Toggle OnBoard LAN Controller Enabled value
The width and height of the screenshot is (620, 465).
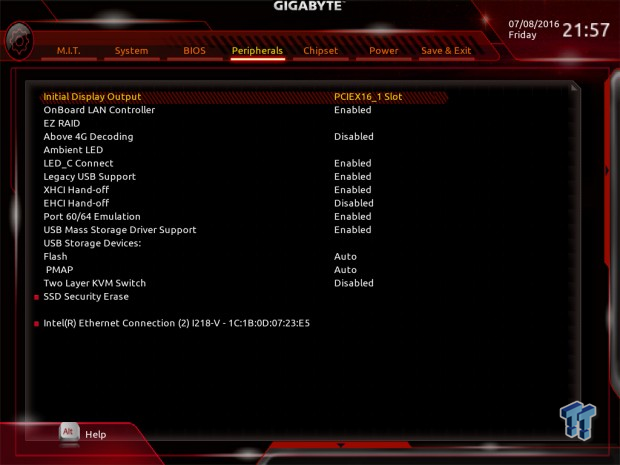coord(352,110)
